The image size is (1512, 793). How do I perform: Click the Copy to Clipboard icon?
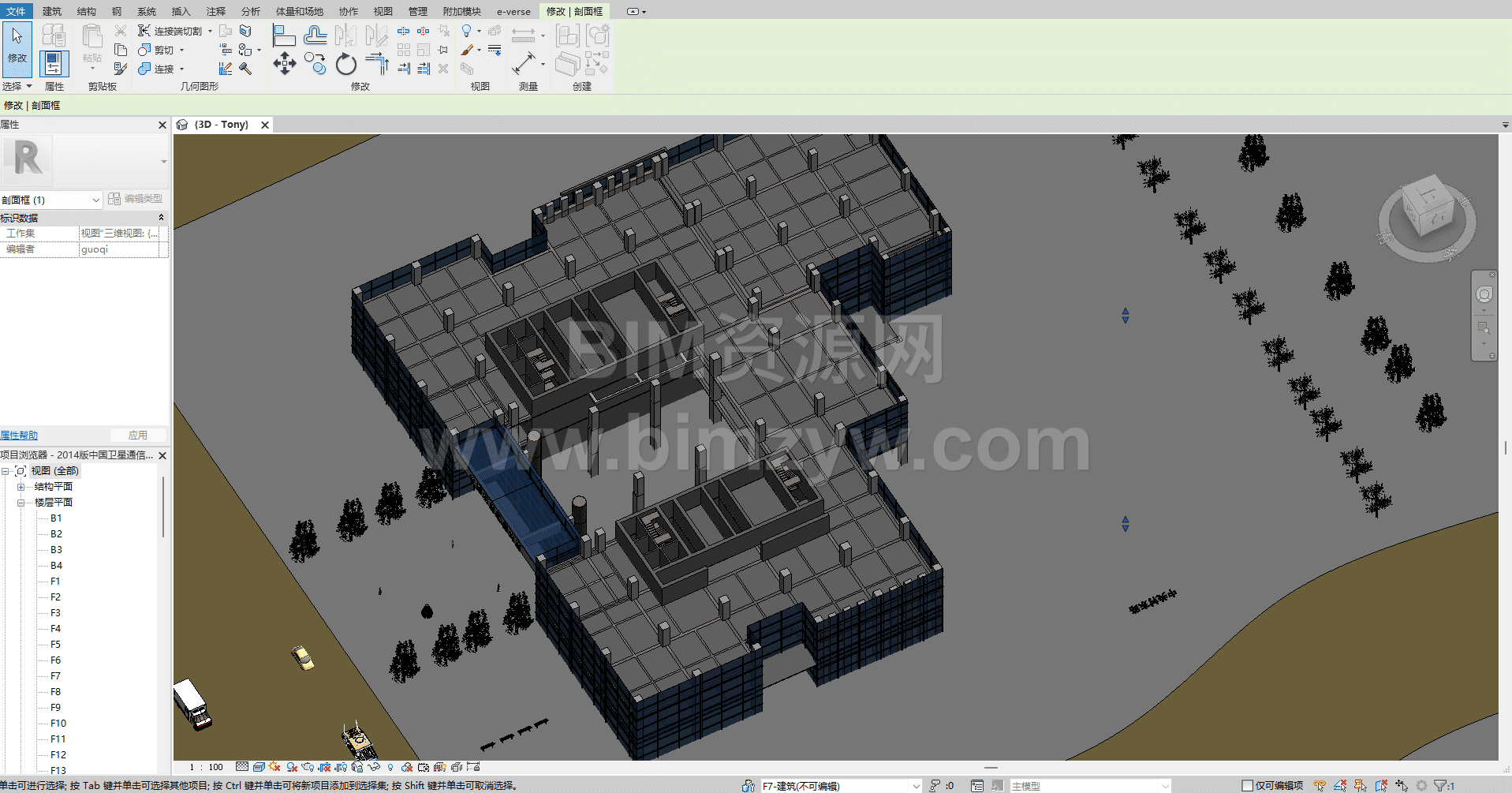[x=121, y=50]
